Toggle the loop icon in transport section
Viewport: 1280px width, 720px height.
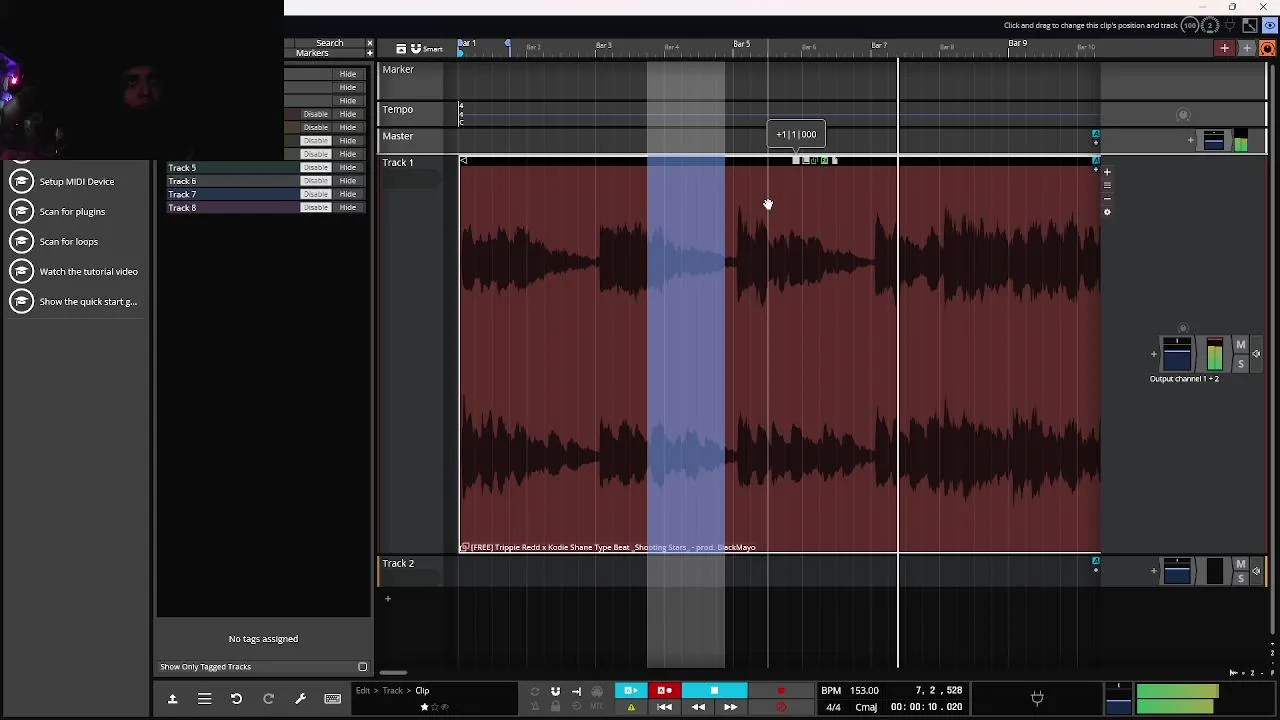pos(534,691)
